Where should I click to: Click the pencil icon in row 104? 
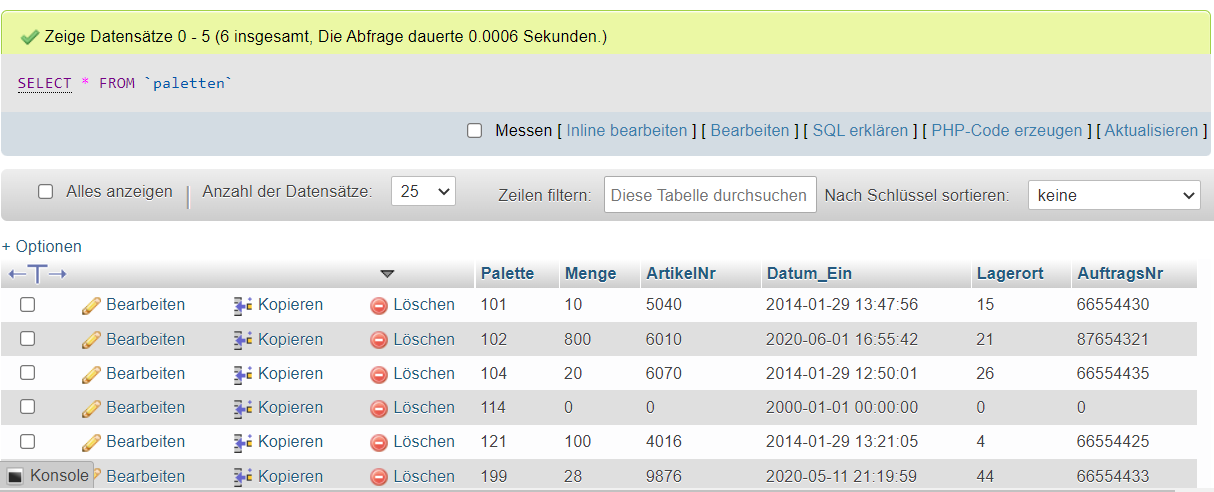pos(92,374)
